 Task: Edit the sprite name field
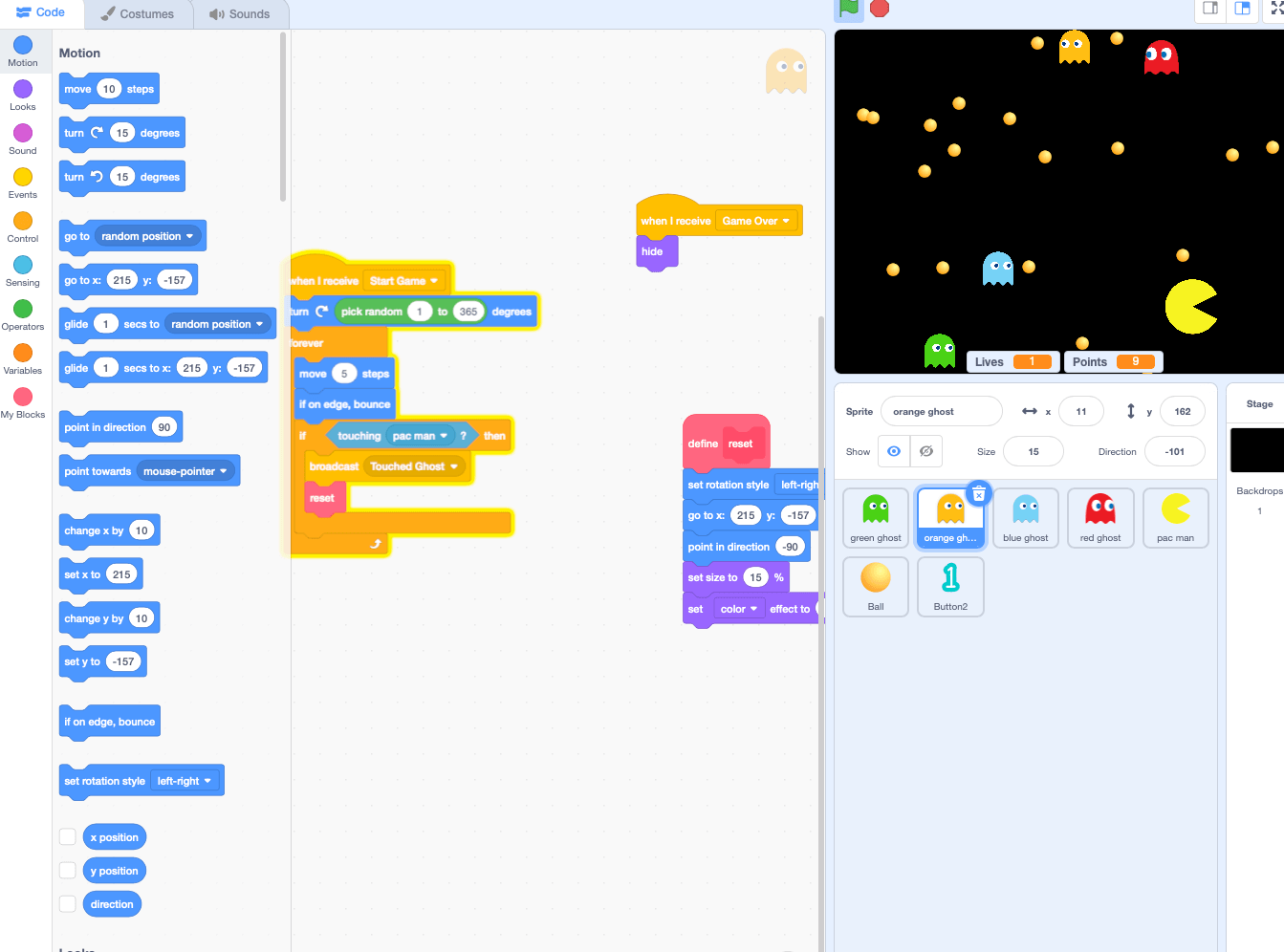941,411
